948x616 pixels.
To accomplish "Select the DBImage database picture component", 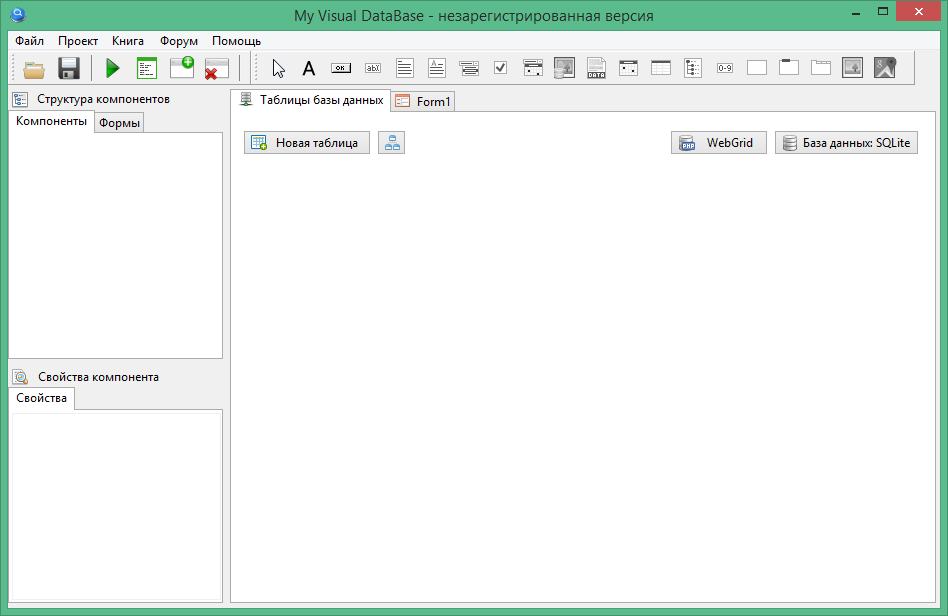I will (x=565, y=68).
